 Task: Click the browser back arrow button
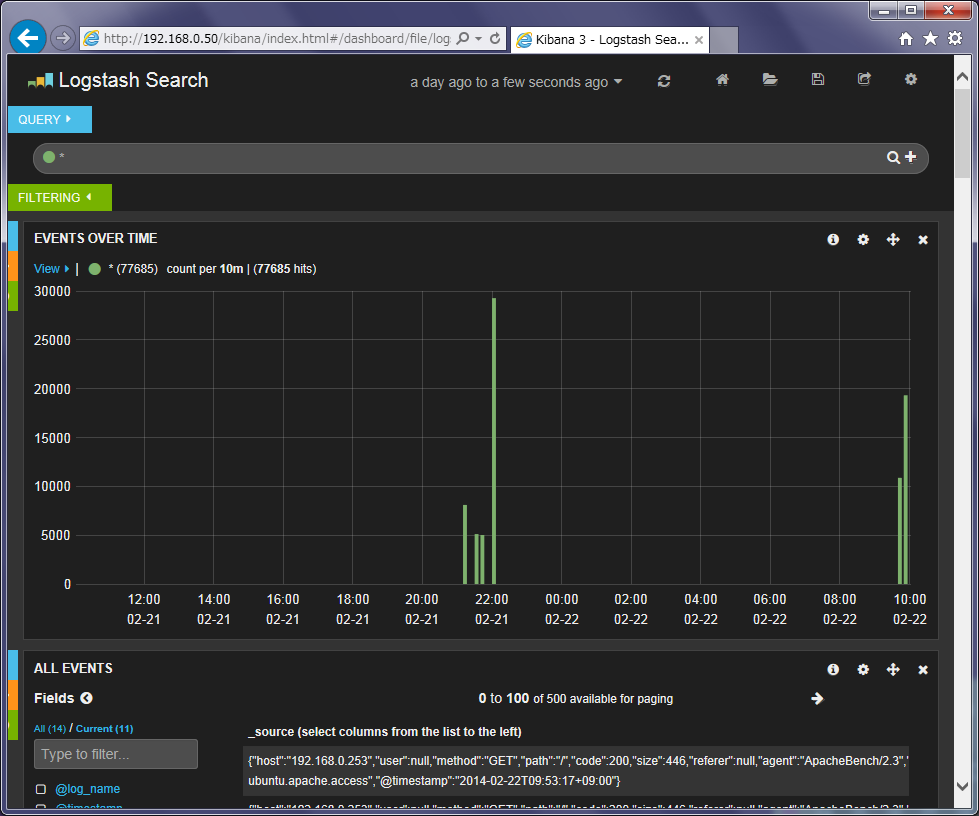pos(28,38)
